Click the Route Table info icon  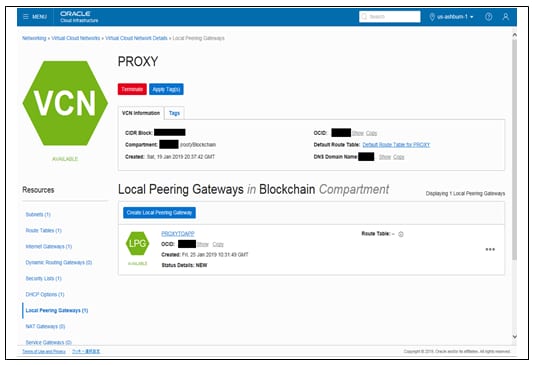[401, 234]
